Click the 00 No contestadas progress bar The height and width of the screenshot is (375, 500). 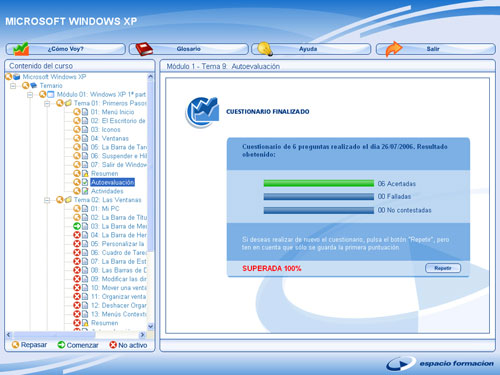(x=319, y=210)
